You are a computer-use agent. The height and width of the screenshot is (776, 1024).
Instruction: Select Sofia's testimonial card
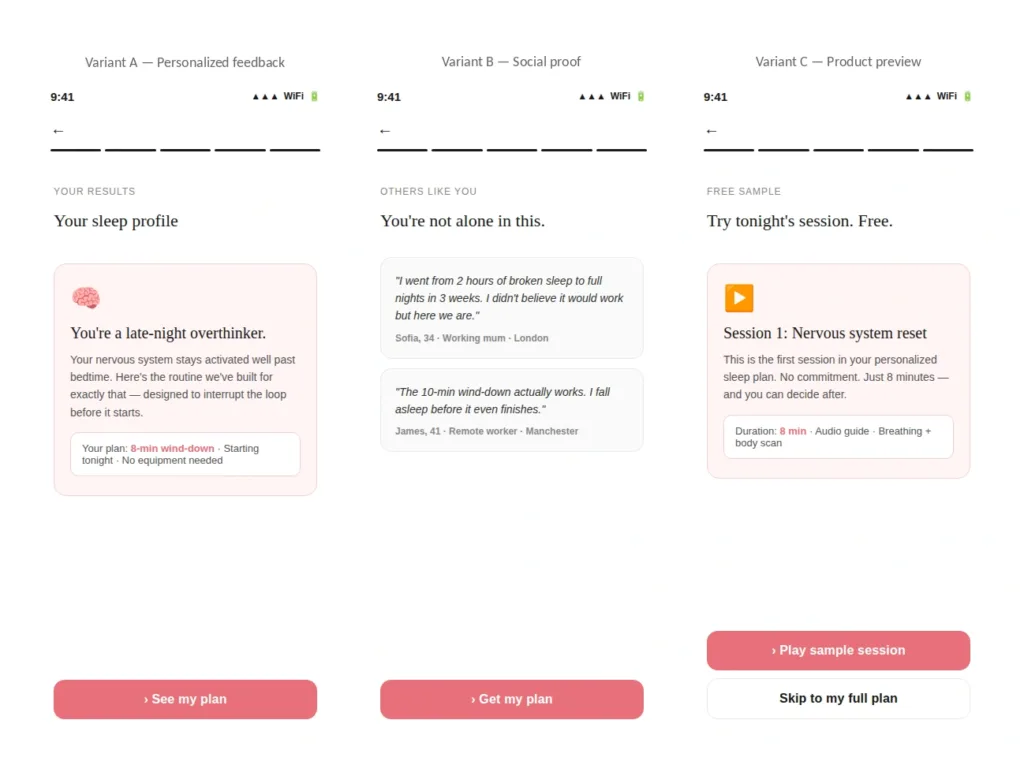pos(511,308)
